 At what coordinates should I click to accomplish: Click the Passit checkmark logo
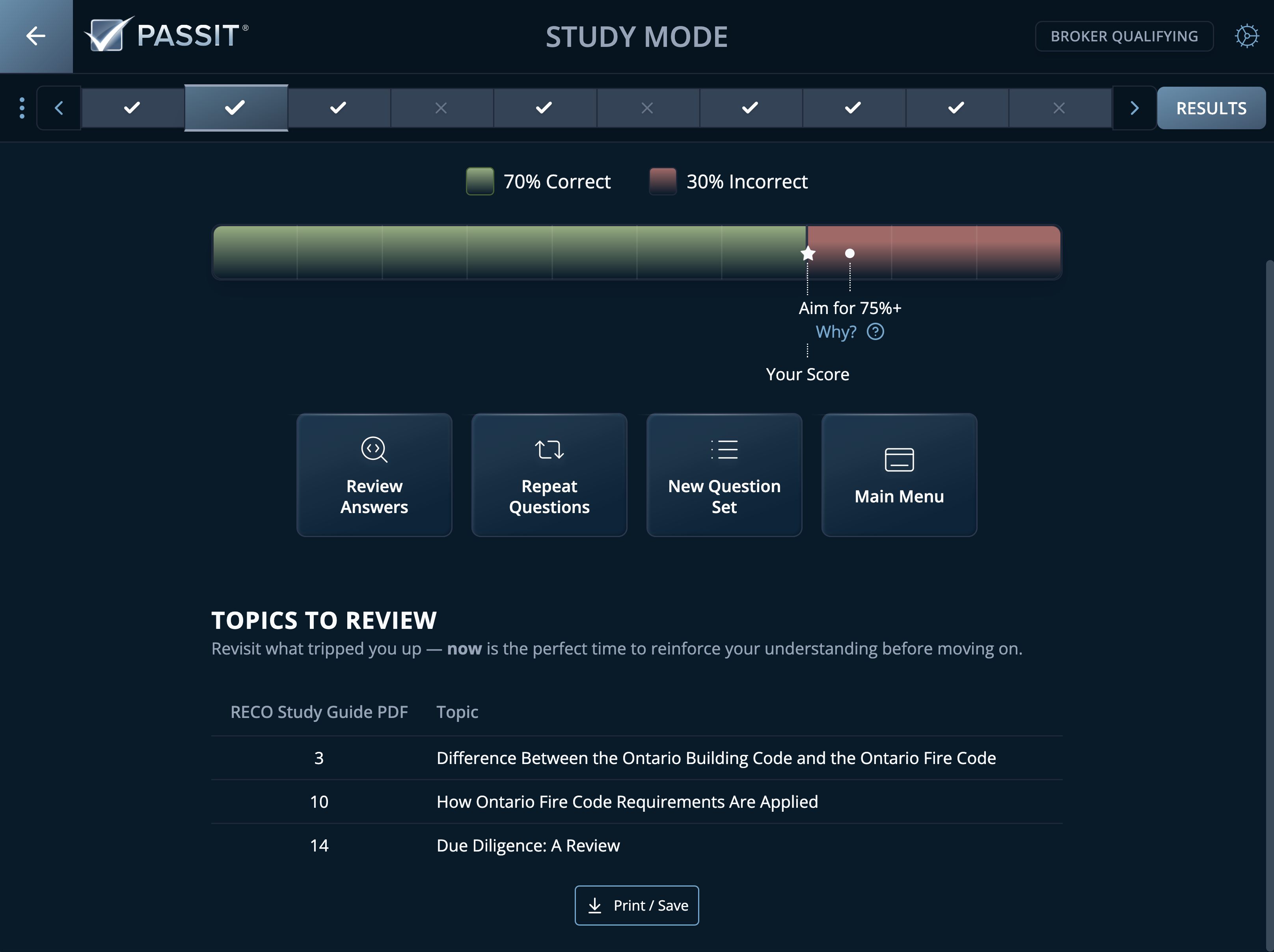(x=106, y=35)
